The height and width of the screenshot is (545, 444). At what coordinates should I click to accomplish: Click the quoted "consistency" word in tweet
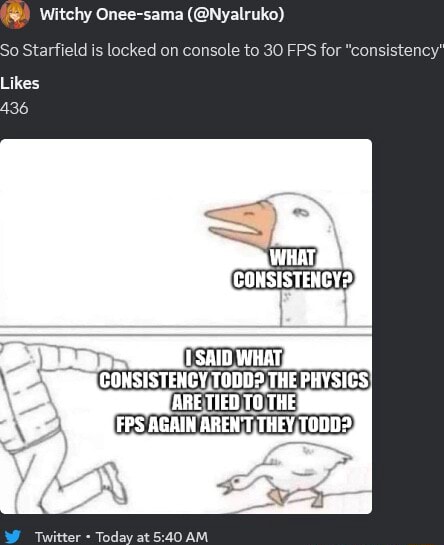pos(396,51)
